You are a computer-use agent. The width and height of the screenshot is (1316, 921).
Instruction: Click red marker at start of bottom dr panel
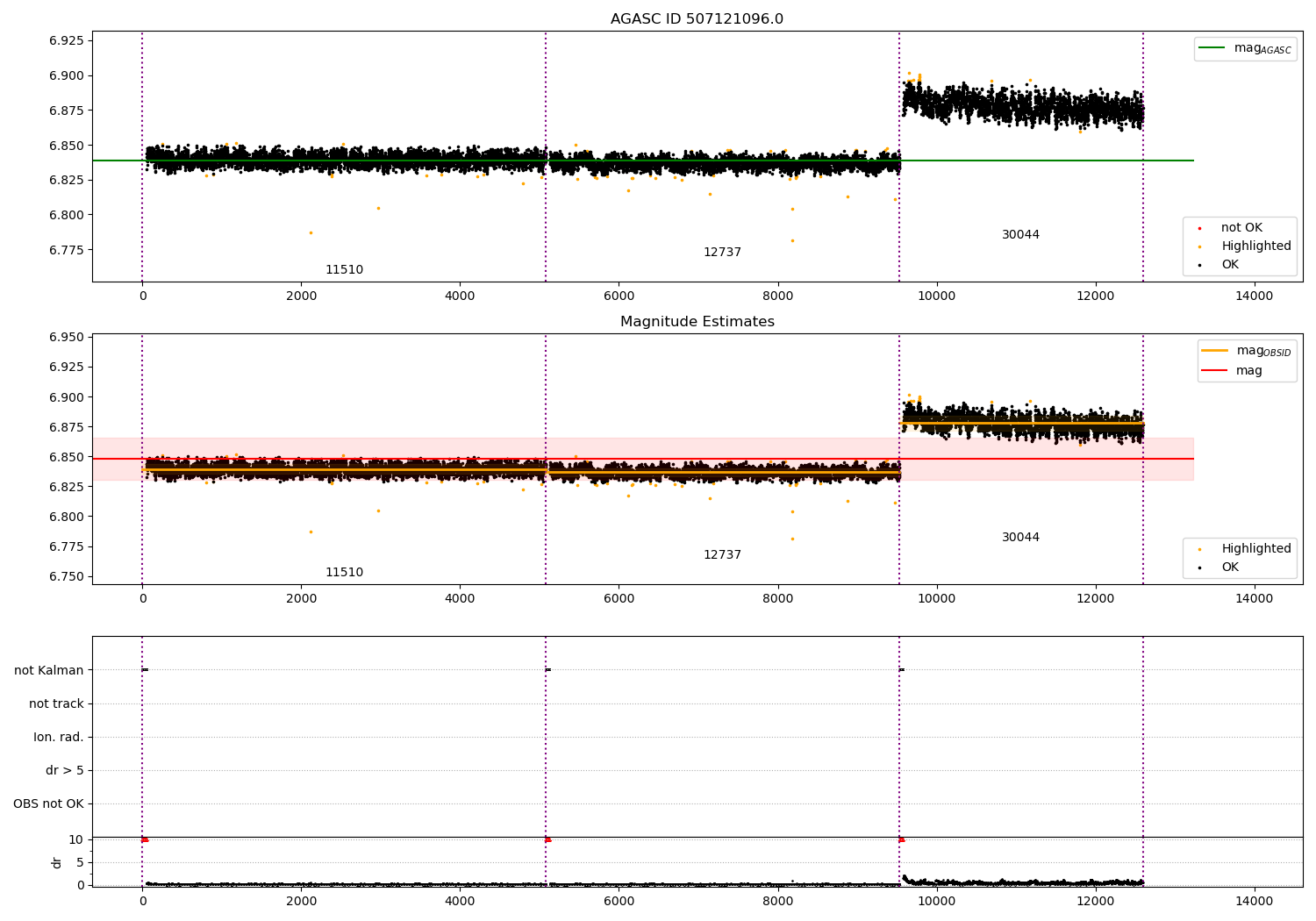click(x=145, y=839)
